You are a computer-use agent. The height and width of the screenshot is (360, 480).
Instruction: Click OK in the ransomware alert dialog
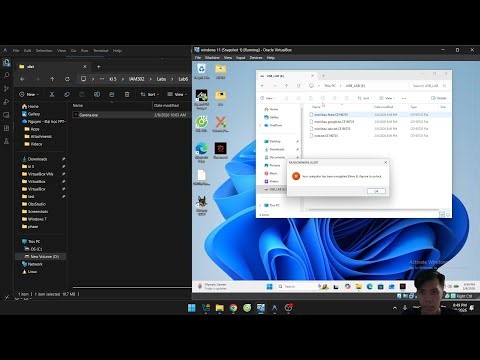[376, 191]
